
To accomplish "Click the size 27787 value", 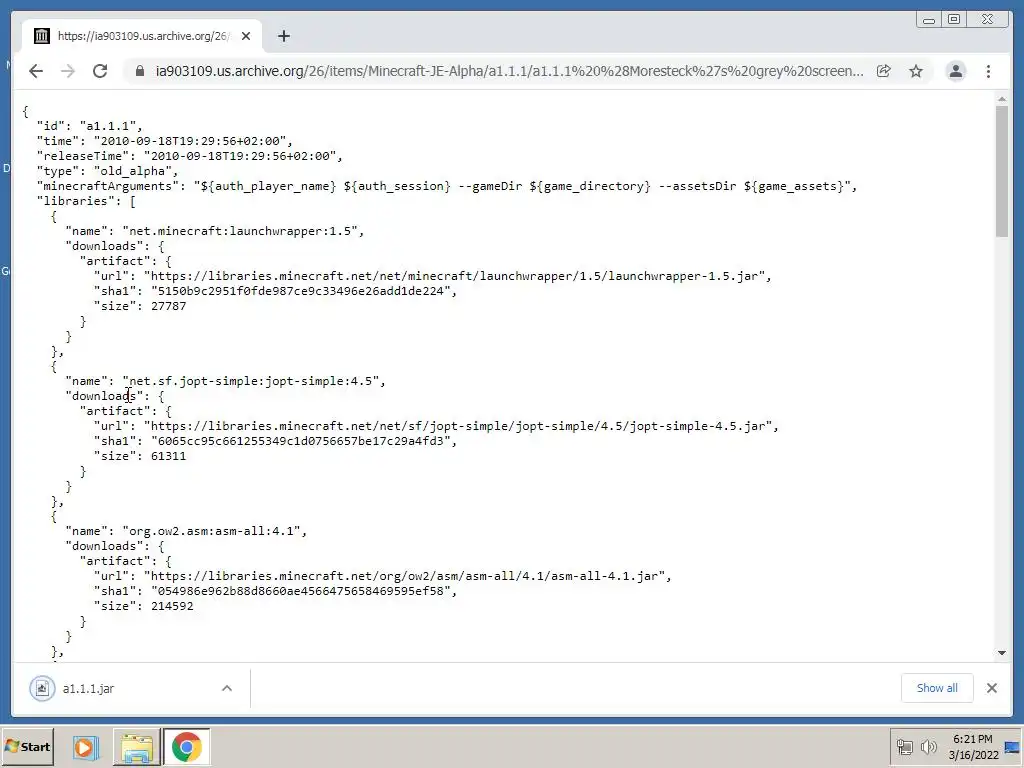I will 168,306.
